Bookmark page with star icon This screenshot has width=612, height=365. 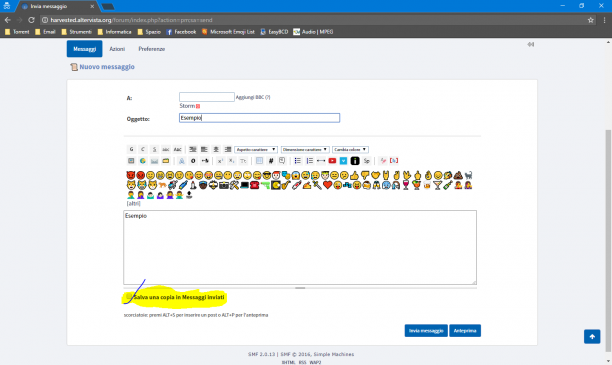pyautogui.click(x=591, y=20)
